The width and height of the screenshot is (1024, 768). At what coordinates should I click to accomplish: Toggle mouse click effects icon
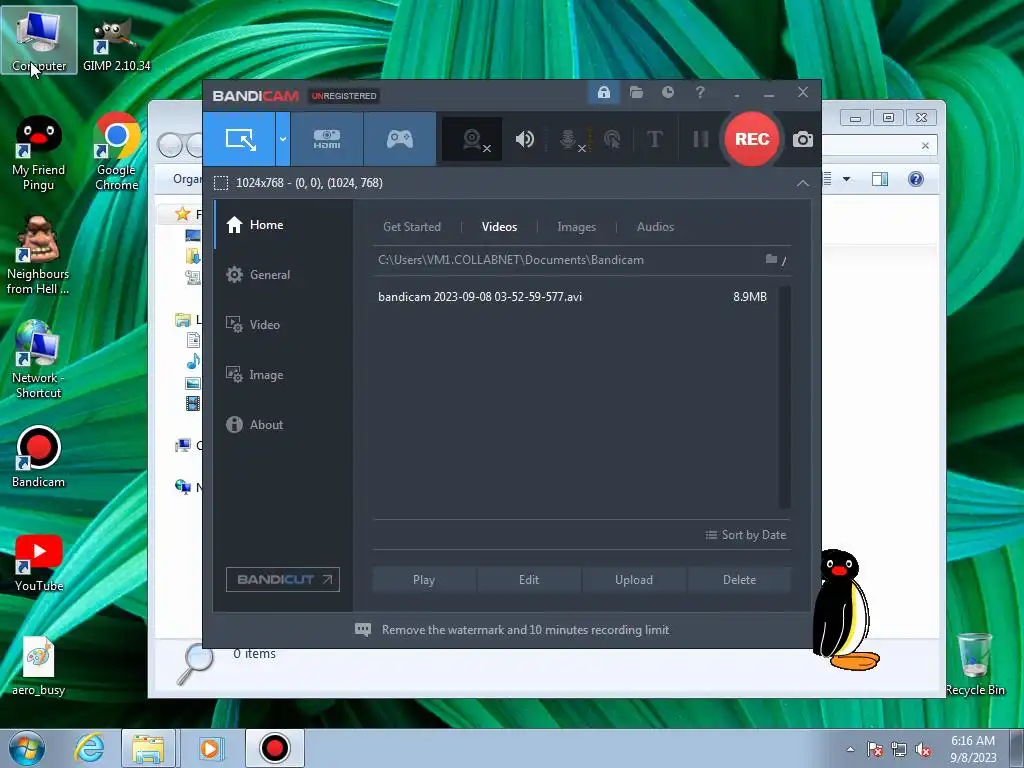click(x=612, y=139)
